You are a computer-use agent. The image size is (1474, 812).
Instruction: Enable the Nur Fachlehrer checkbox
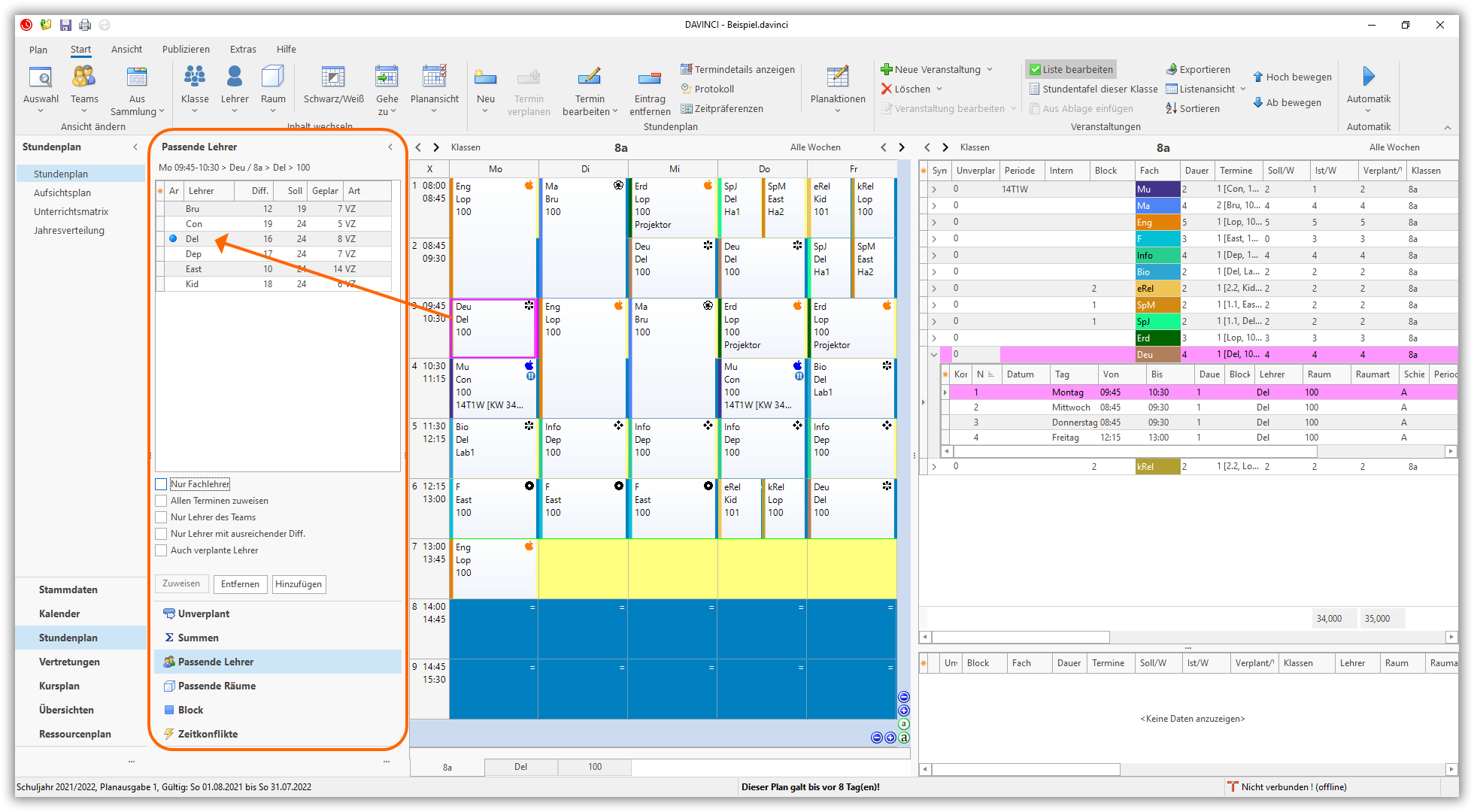coord(161,484)
